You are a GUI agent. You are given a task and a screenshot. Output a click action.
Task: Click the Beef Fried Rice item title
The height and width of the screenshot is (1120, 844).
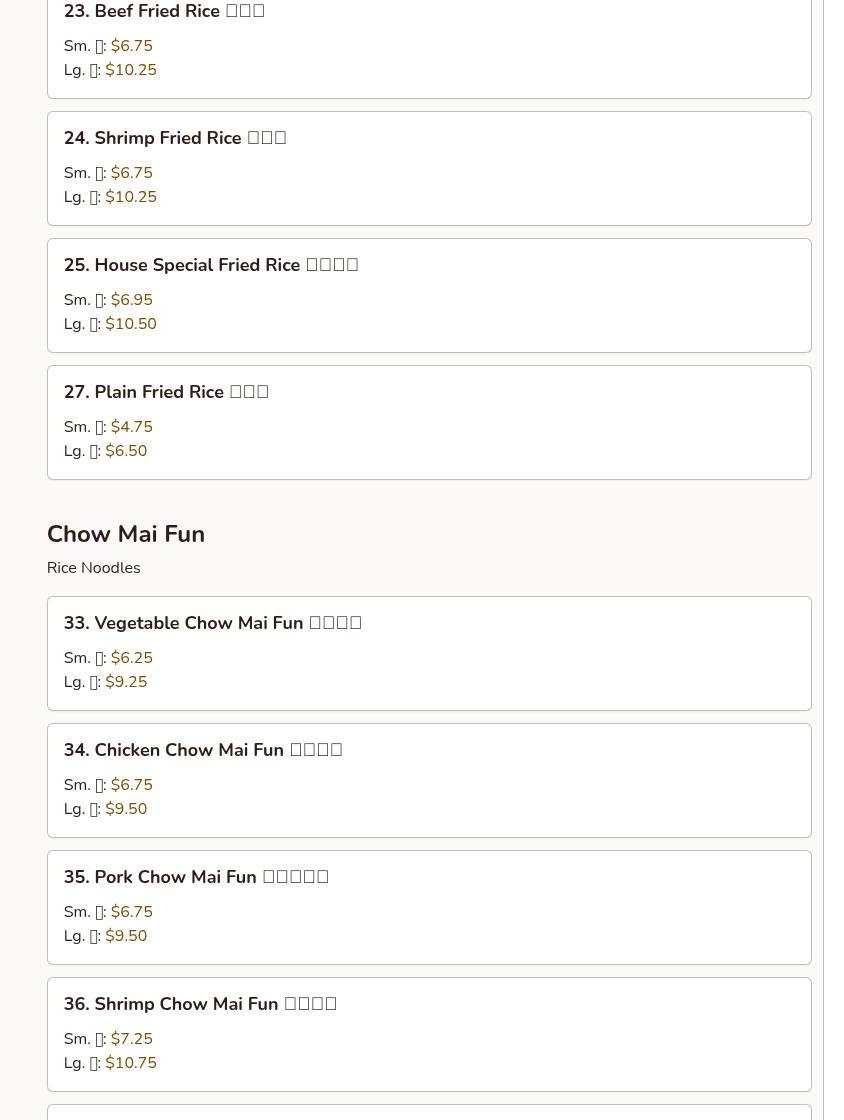tap(164, 12)
